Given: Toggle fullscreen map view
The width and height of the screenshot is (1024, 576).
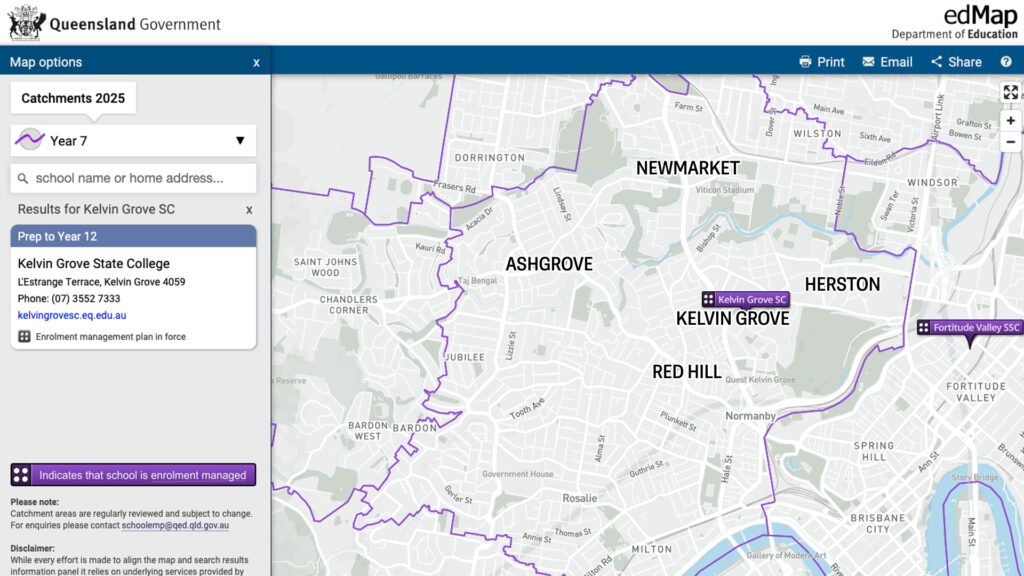Looking at the screenshot, I should pos(1010,92).
